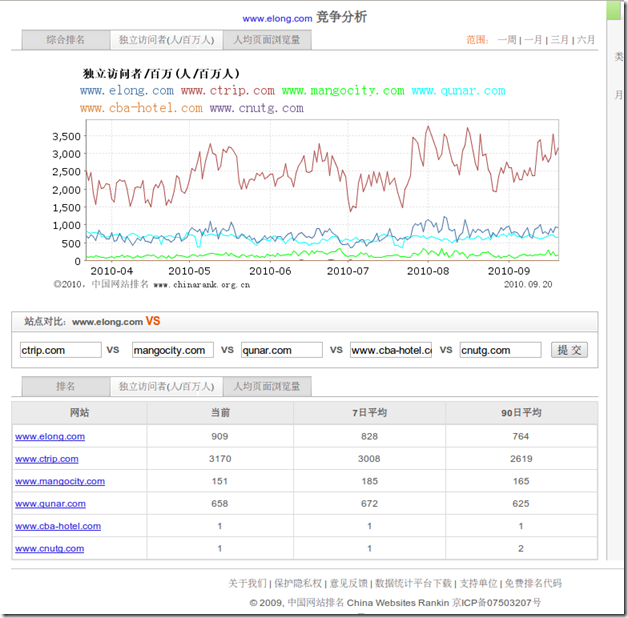Click elong current value 909

coord(220,436)
